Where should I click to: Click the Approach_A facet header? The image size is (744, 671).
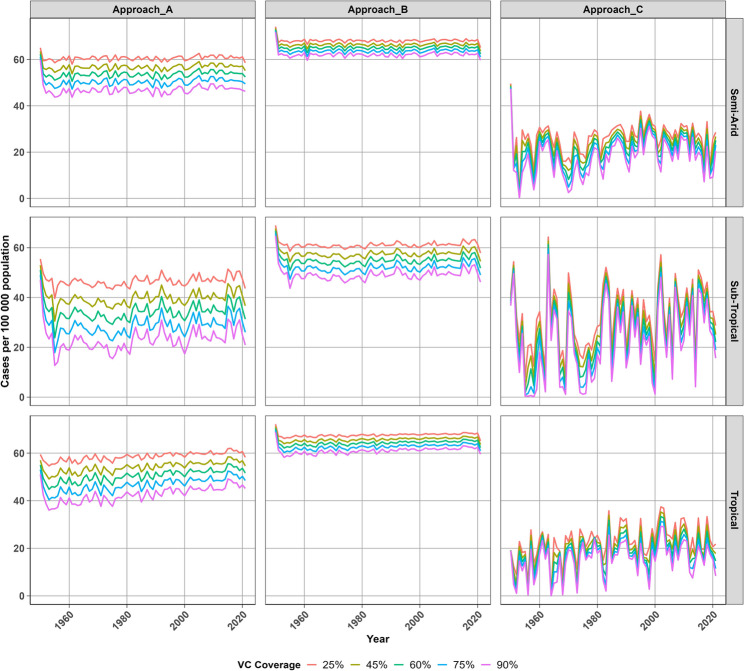coord(142,9)
